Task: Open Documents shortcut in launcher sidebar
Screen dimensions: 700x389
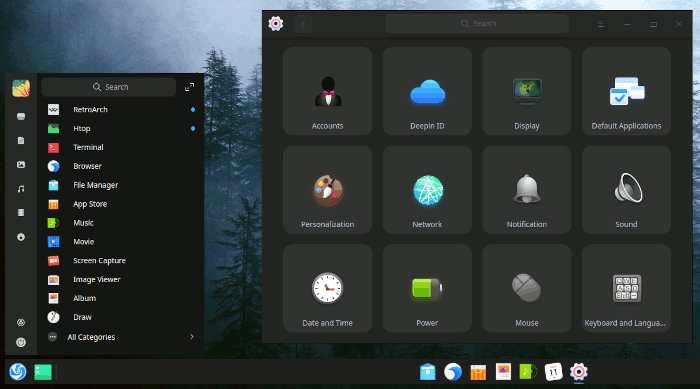Action: coord(21,141)
